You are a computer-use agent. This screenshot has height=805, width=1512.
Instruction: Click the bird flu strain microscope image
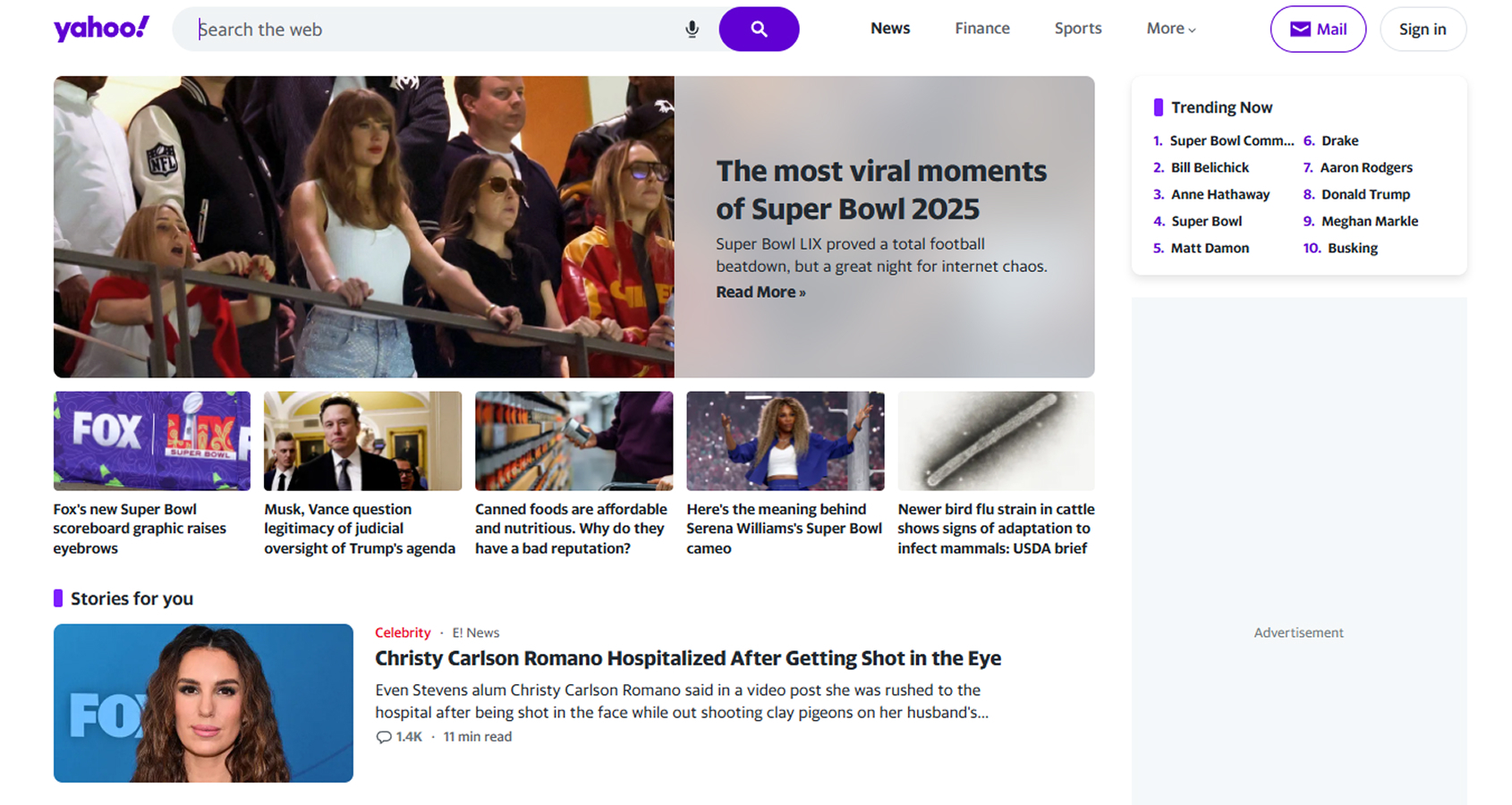click(x=996, y=441)
